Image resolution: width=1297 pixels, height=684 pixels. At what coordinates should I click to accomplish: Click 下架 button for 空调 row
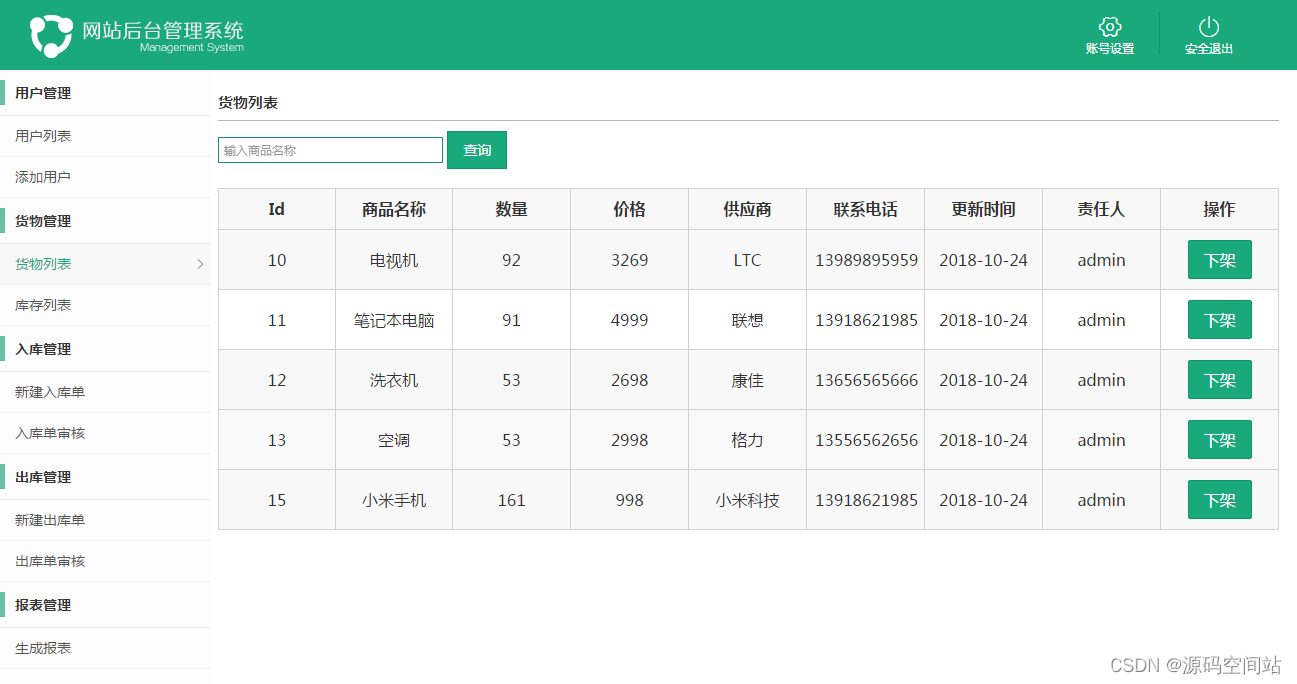pyautogui.click(x=1219, y=440)
